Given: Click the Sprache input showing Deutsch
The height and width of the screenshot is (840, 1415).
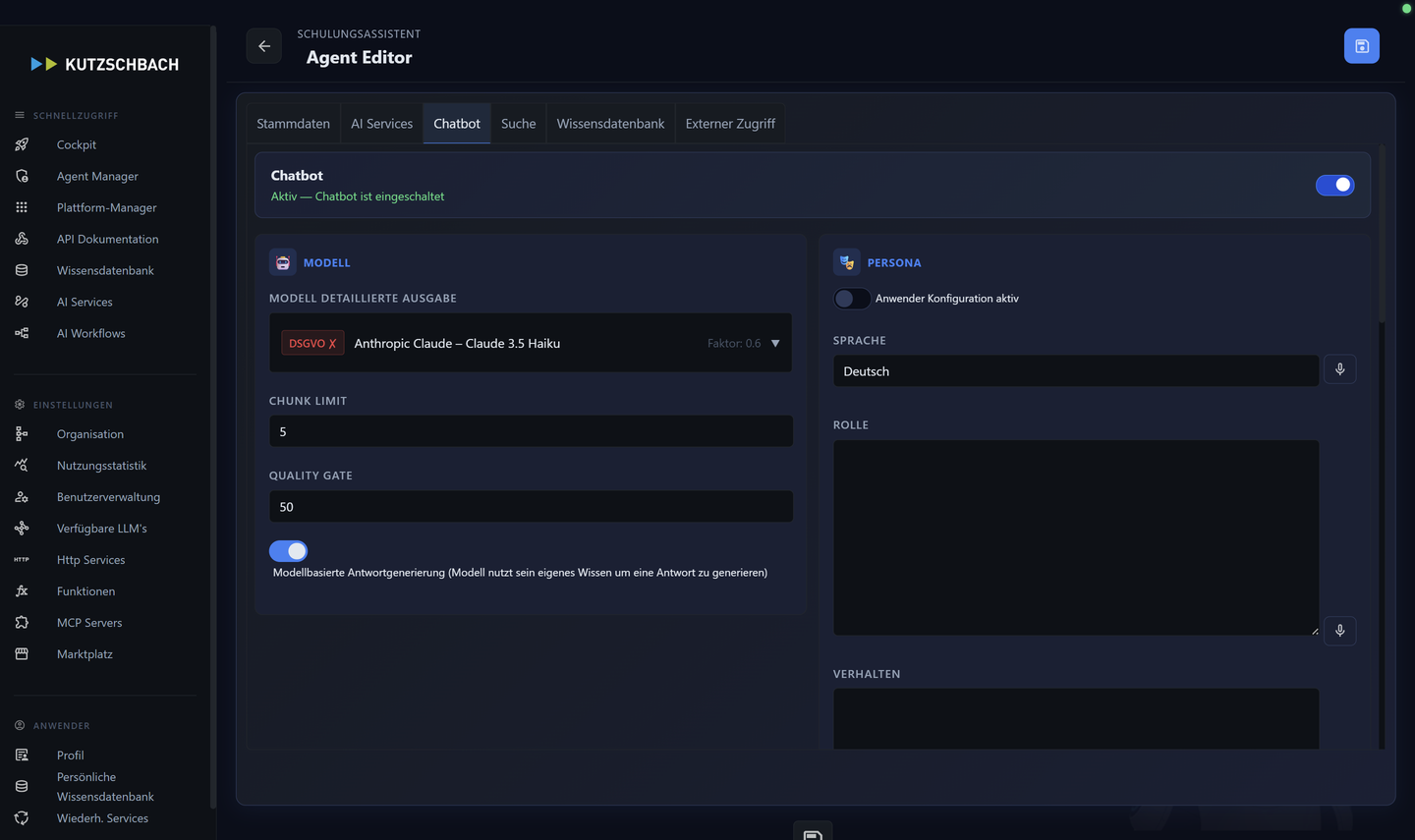Looking at the screenshot, I should [1076, 370].
